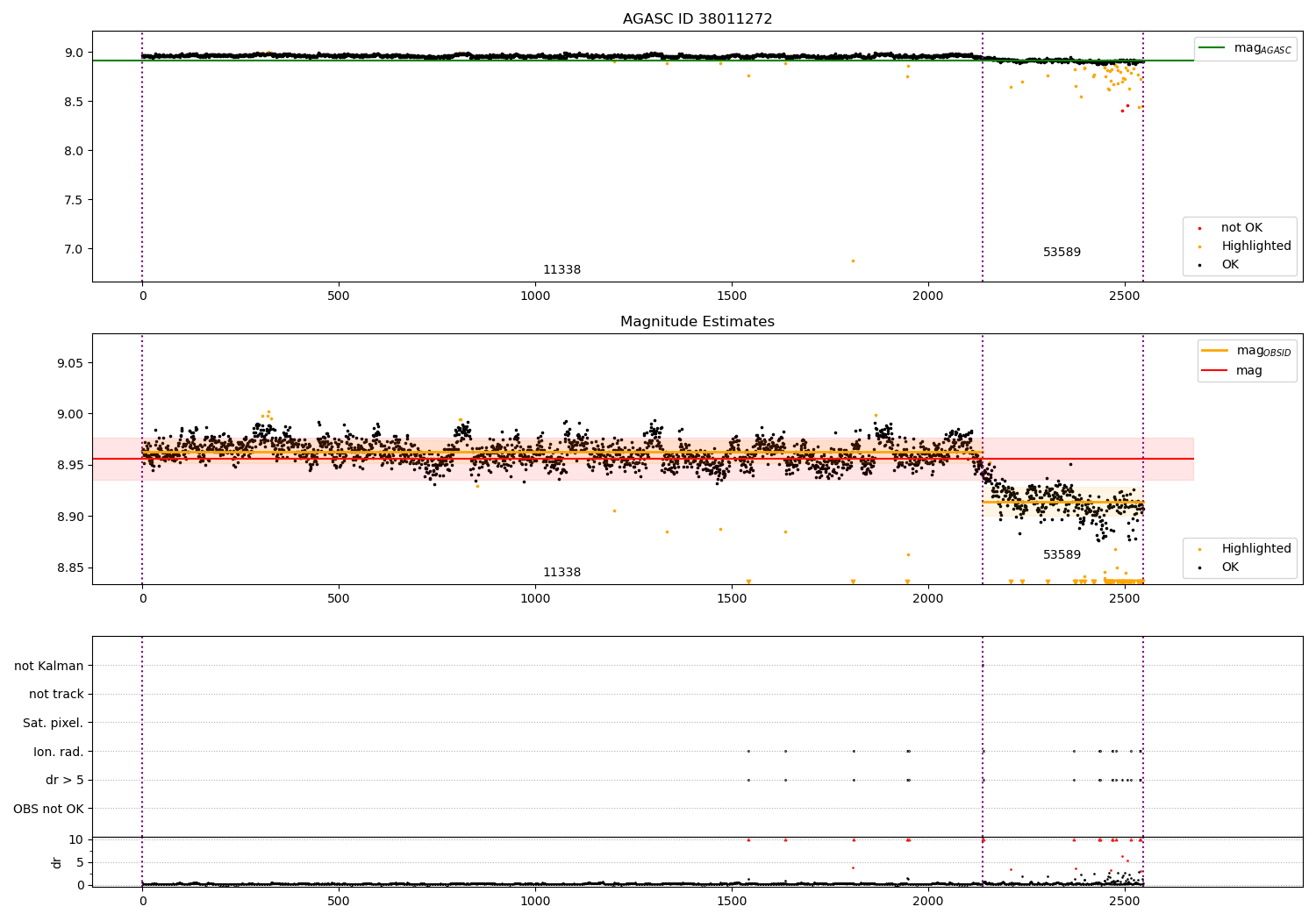Click the 7.5 y-axis tick label
Viewport: 1316px width, 921px height.
tap(74, 200)
